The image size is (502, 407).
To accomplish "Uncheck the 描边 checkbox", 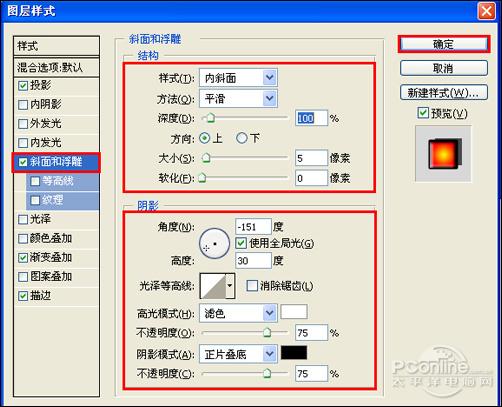I will [x=23, y=296].
